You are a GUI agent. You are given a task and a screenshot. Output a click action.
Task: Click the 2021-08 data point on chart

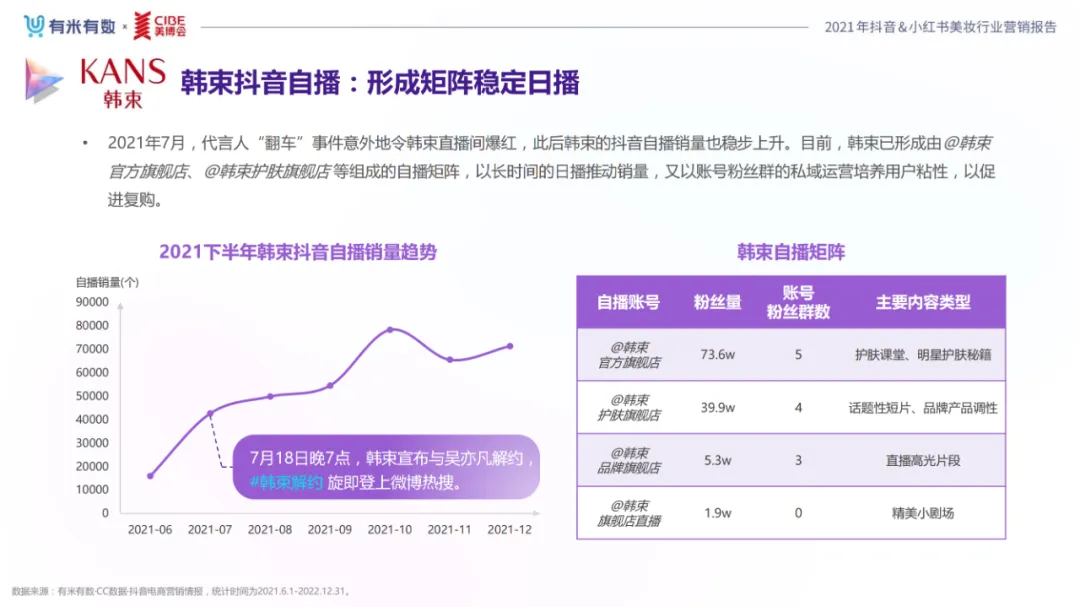coord(270,396)
